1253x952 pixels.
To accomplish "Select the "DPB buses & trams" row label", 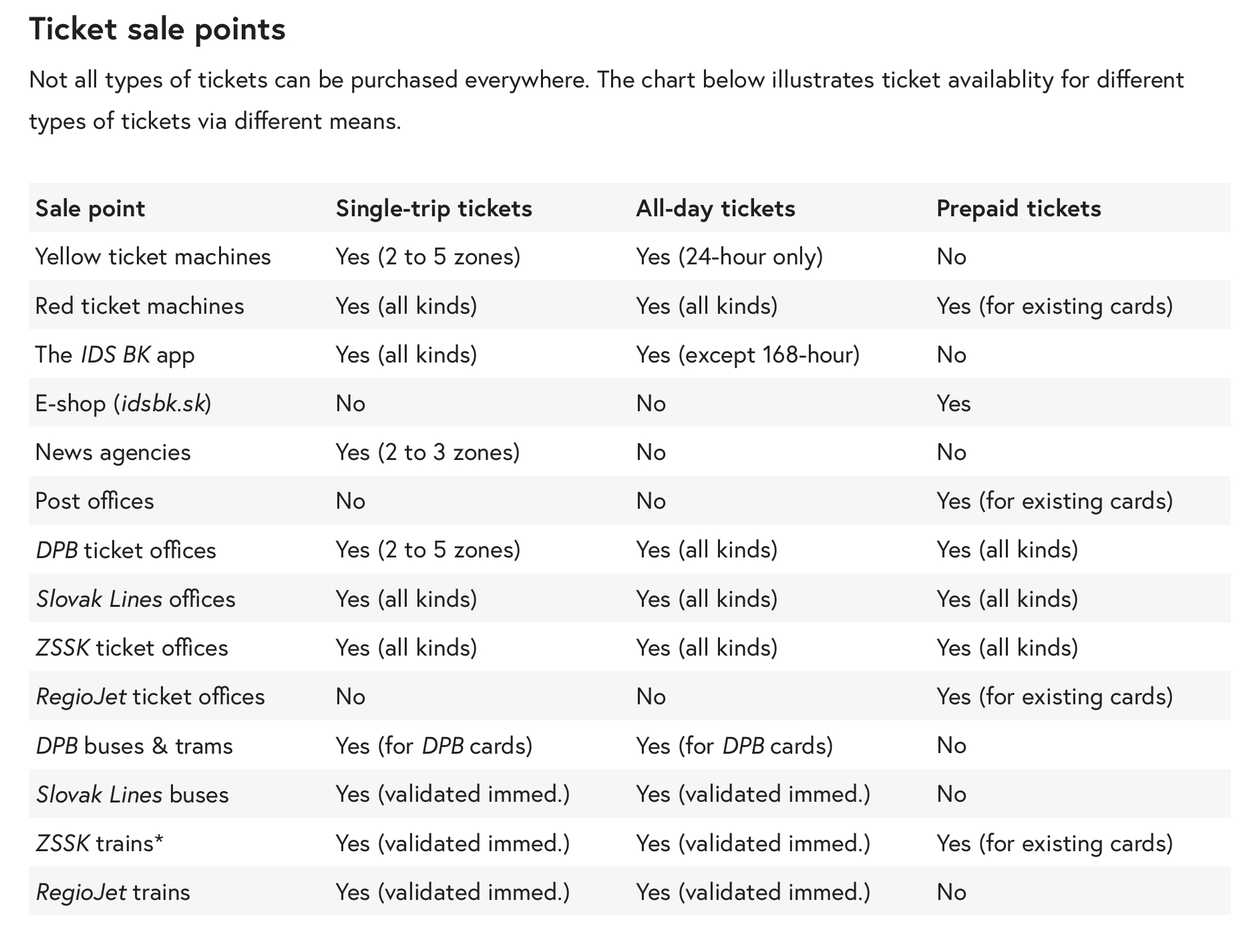I will click(134, 746).
